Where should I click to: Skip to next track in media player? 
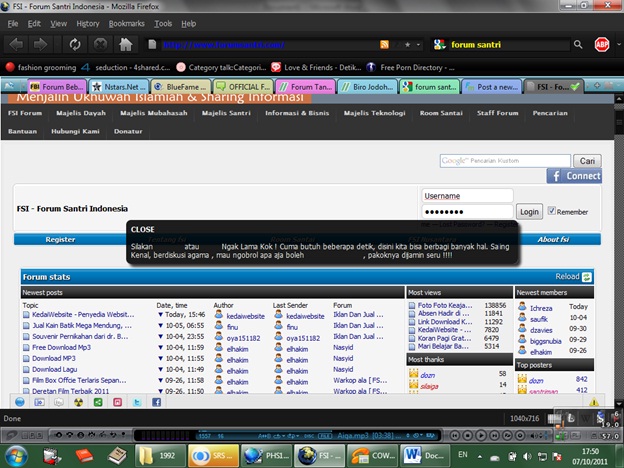click(x=493, y=435)
